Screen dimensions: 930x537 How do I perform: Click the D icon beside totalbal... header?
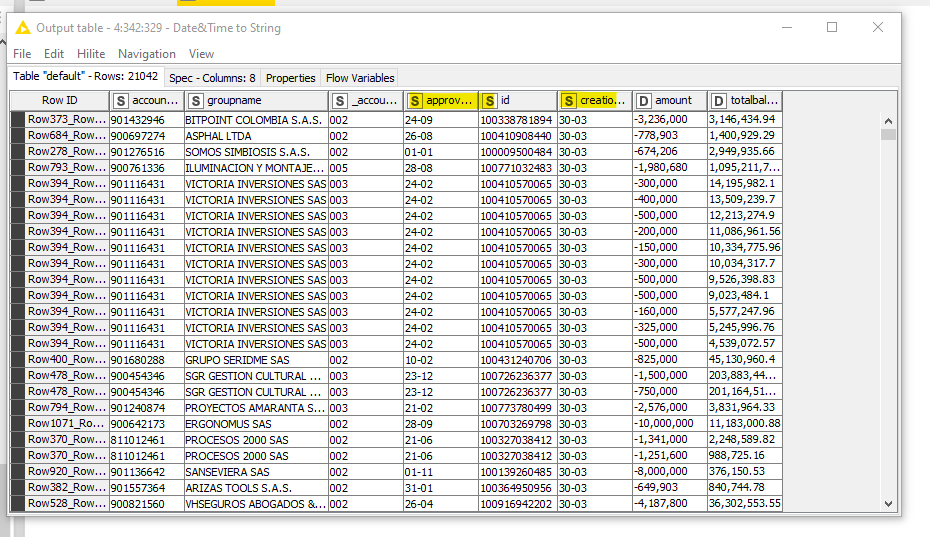[719, 101]
